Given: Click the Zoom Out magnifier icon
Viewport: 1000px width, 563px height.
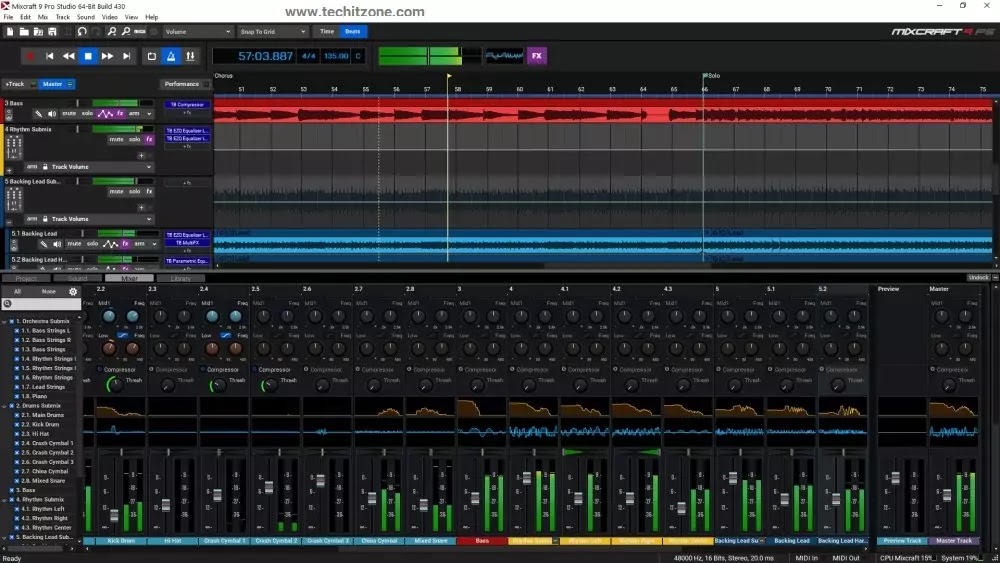Looking at the screenshot, I should (x=126, y=31).
